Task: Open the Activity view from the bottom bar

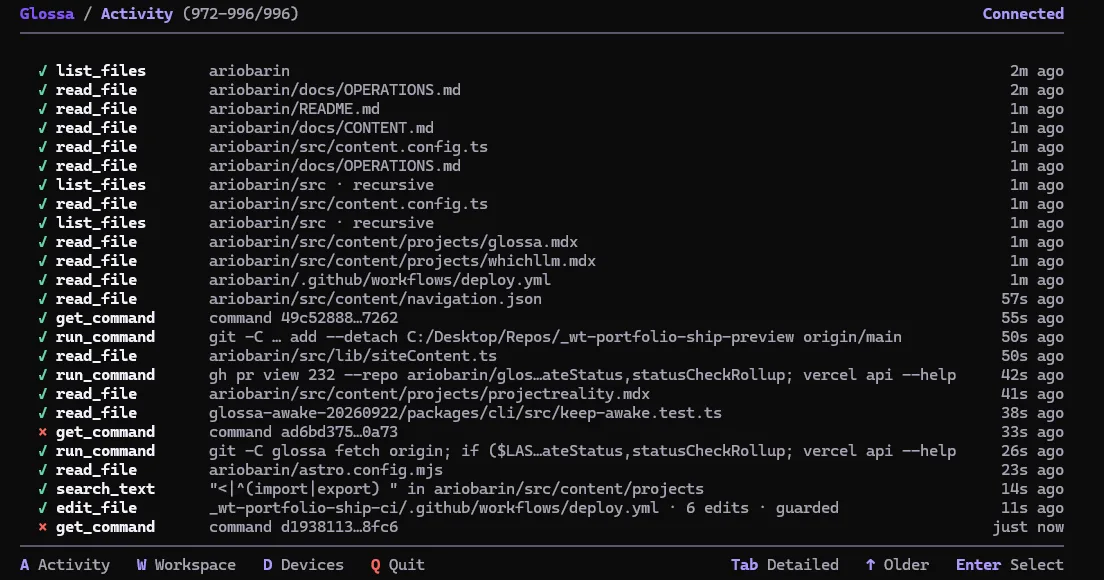Action: [65, 565]
